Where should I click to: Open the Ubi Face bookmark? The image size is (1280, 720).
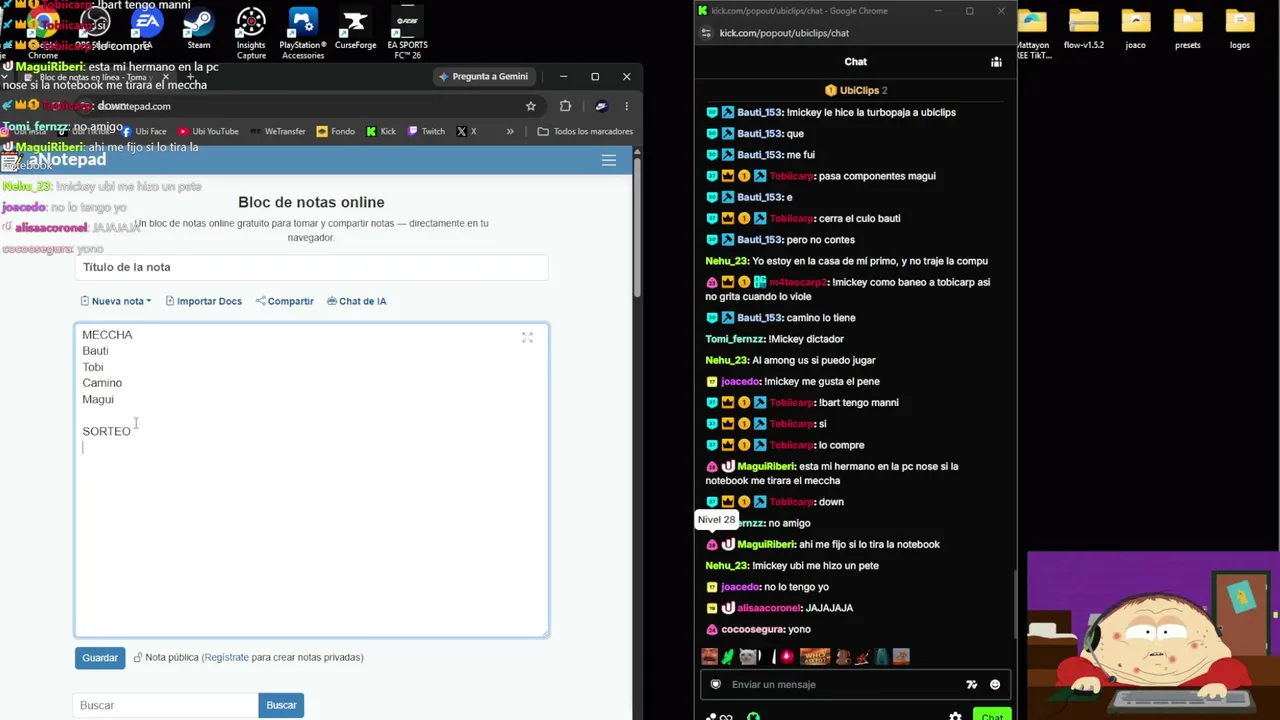[144, 131]
